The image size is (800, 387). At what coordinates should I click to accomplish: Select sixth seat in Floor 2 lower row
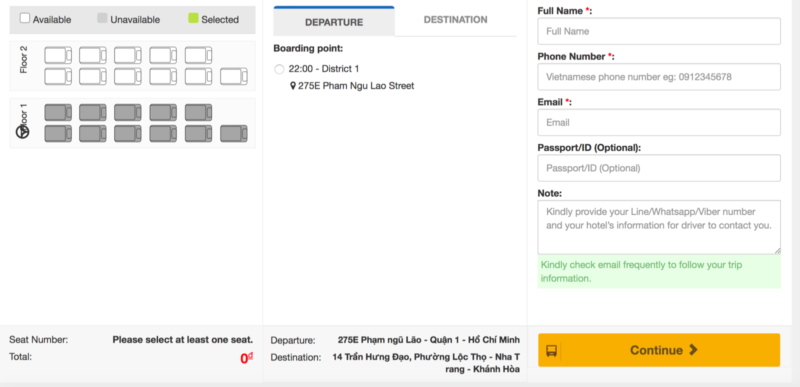coord(234,76)
